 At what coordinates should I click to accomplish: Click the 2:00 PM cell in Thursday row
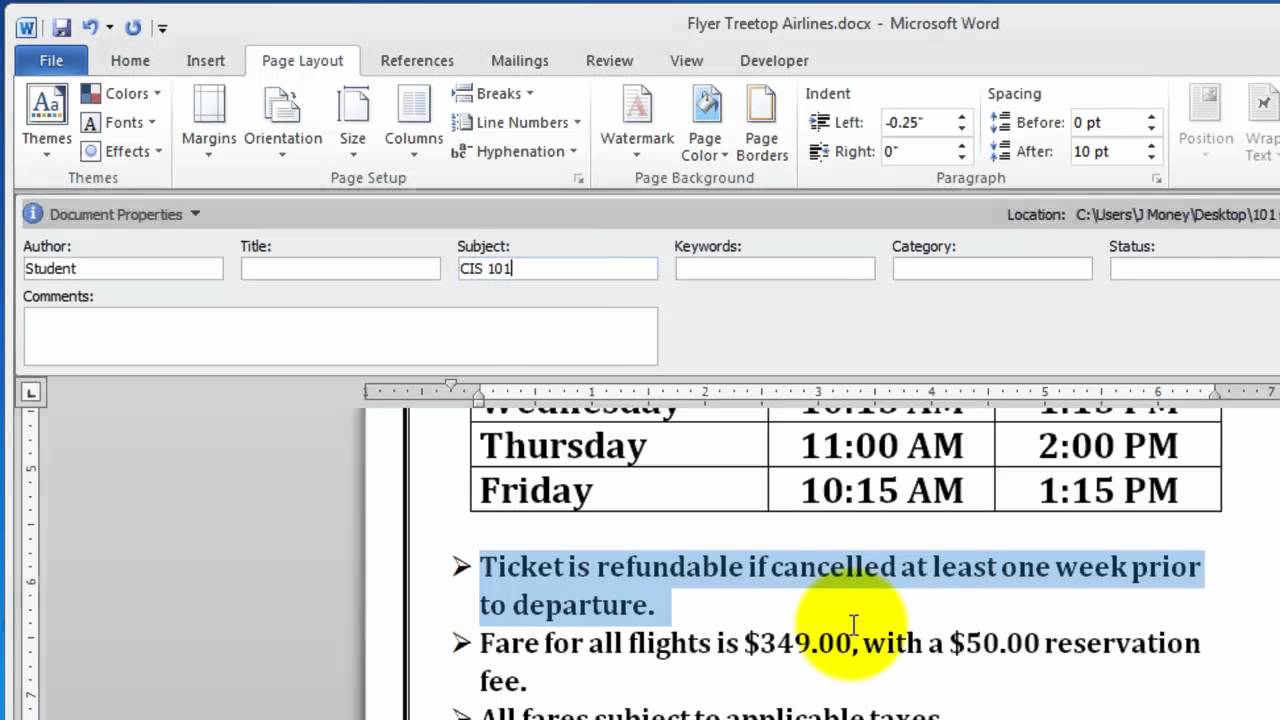(x=1108, y=445)
